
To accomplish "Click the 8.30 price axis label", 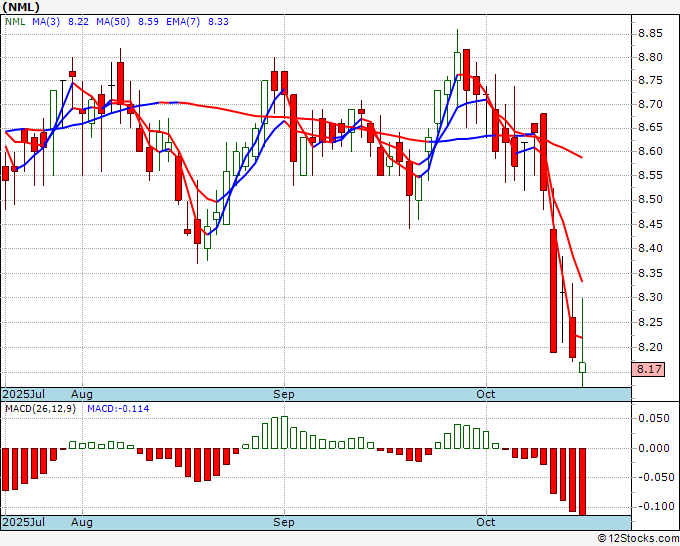I will 650,298.
